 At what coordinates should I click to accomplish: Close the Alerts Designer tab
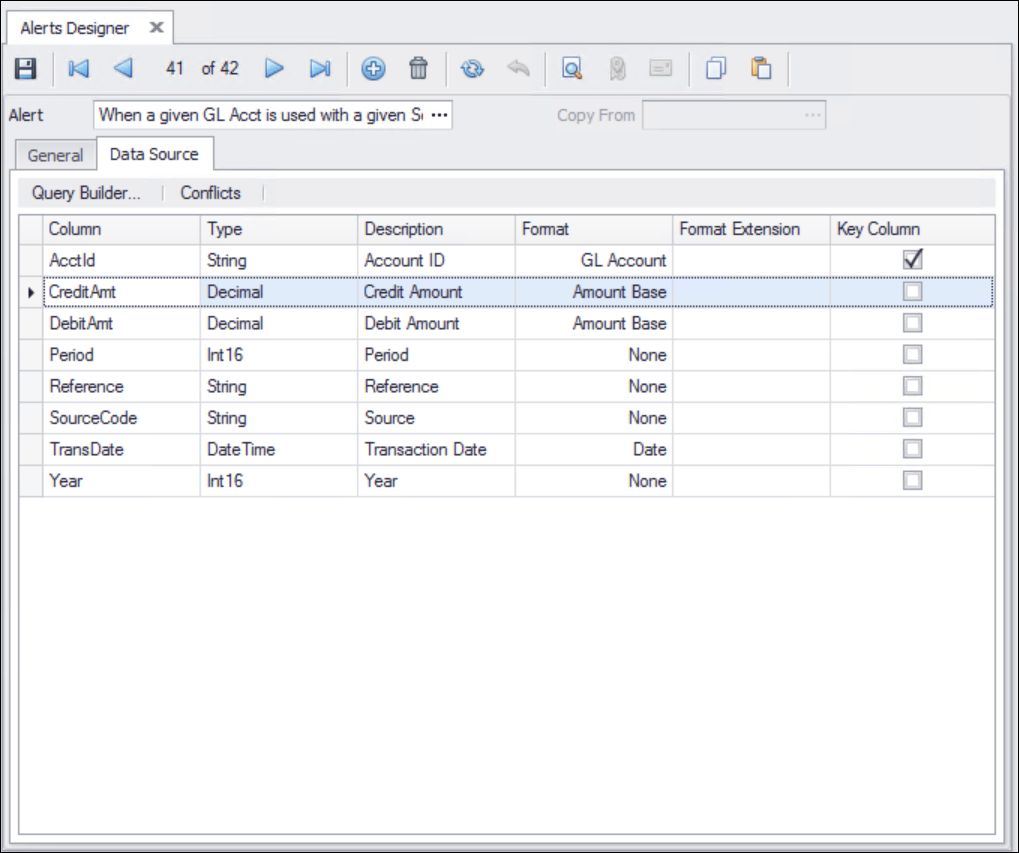tap(155, 28)
